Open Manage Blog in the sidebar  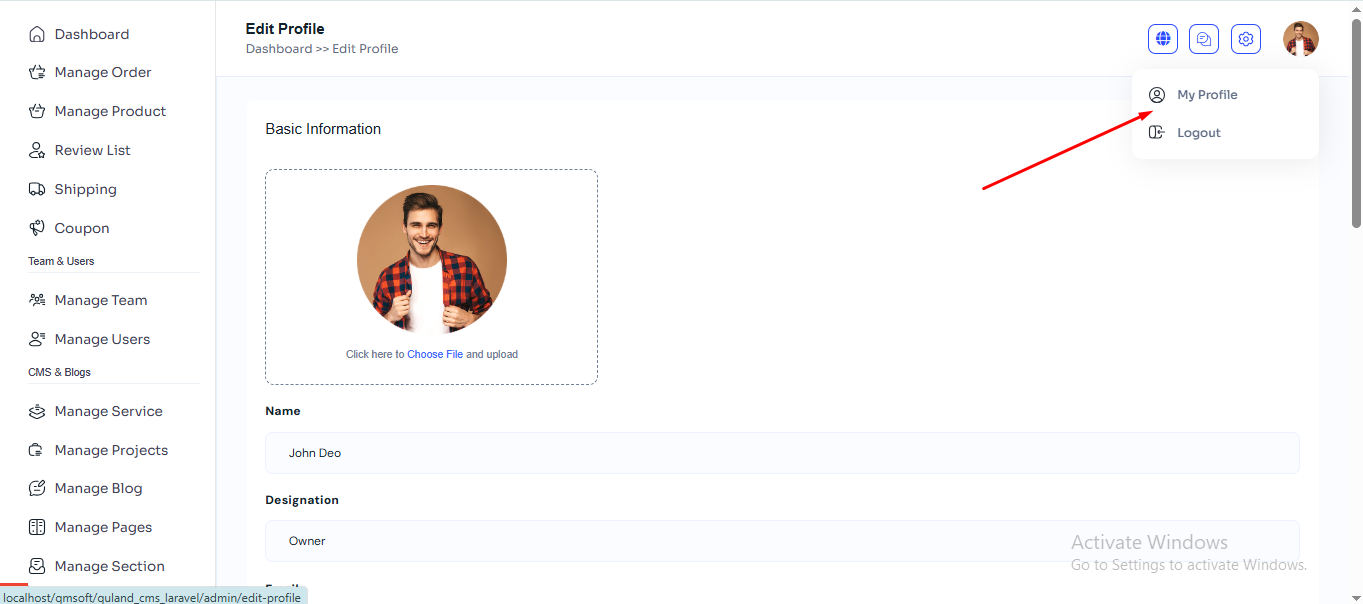coord(98,488)
